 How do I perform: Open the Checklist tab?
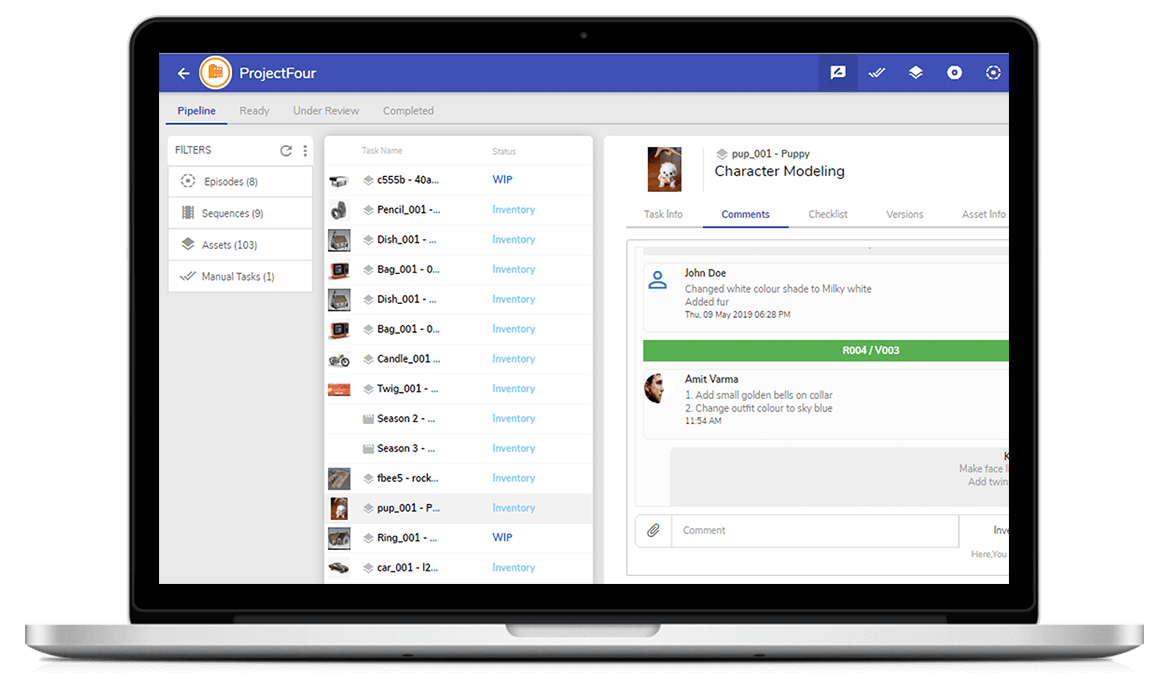pyautogui.click(x=828, y=214)
